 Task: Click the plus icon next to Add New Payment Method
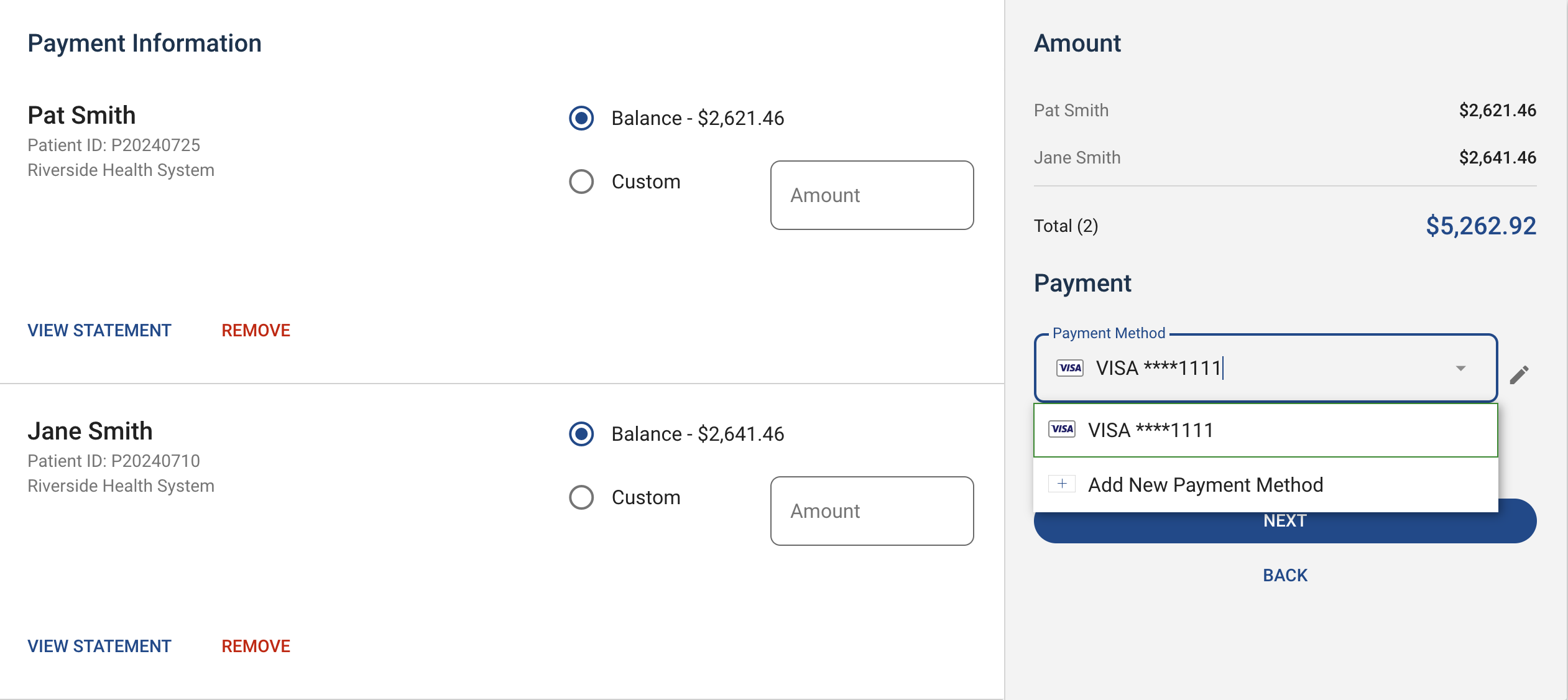coord(1063,484)
